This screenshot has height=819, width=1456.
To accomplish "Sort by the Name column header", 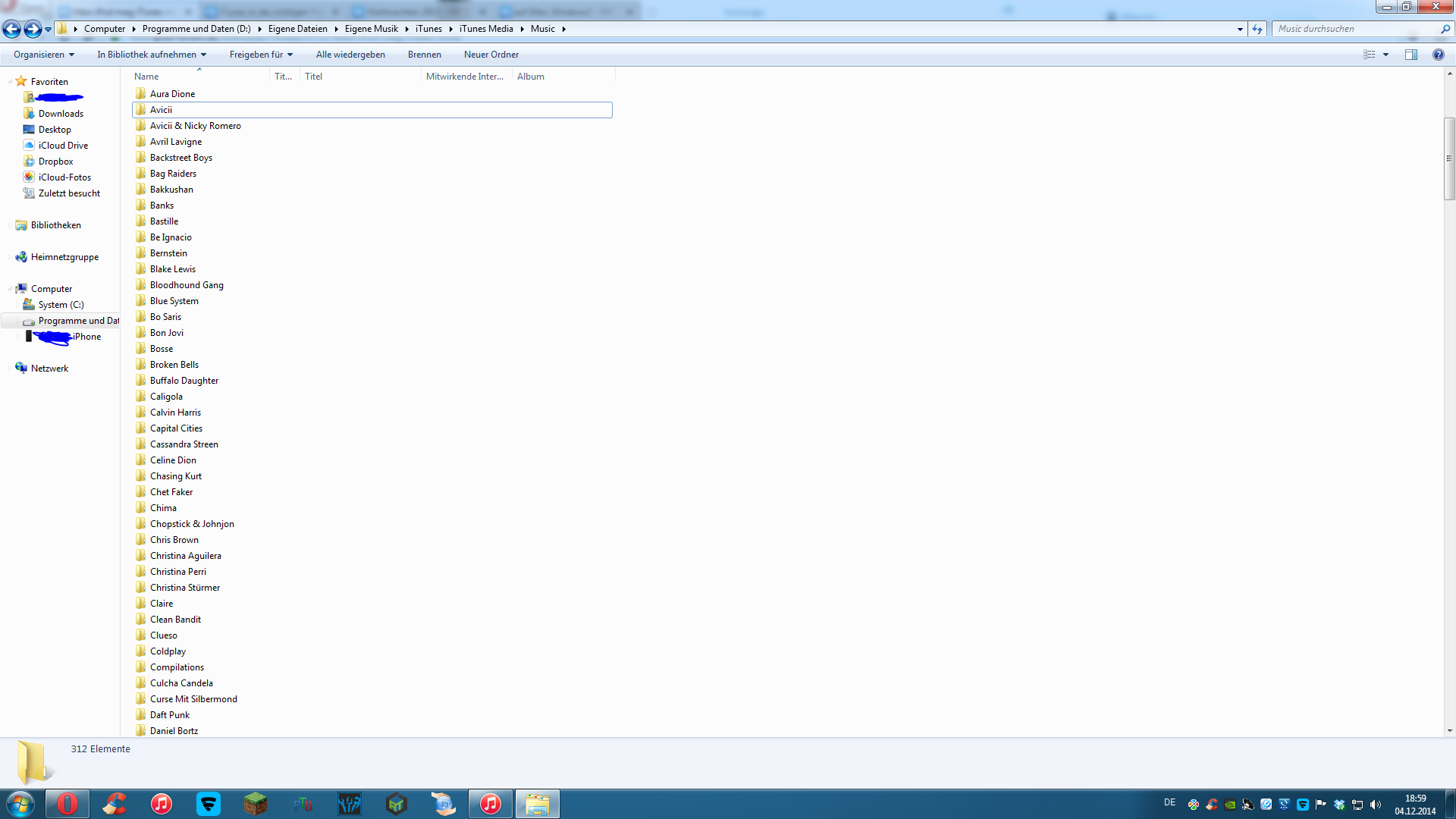I will (200, 77).
